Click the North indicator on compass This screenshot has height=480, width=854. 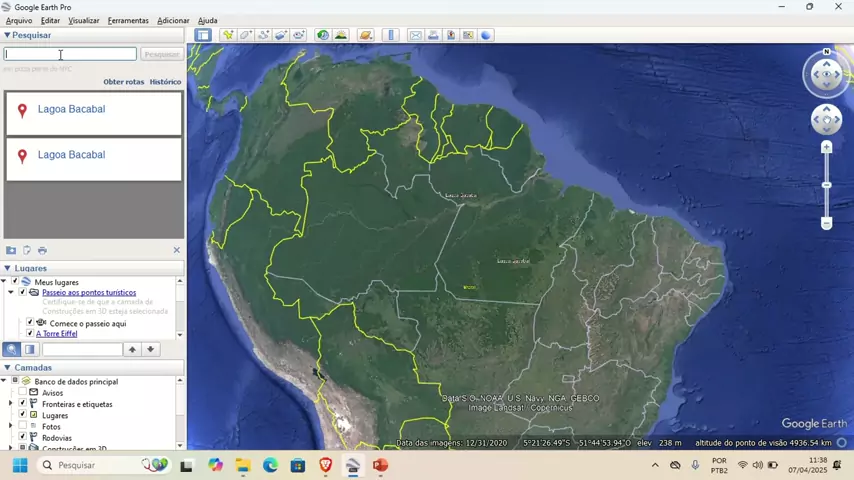(x=827, y=52)
